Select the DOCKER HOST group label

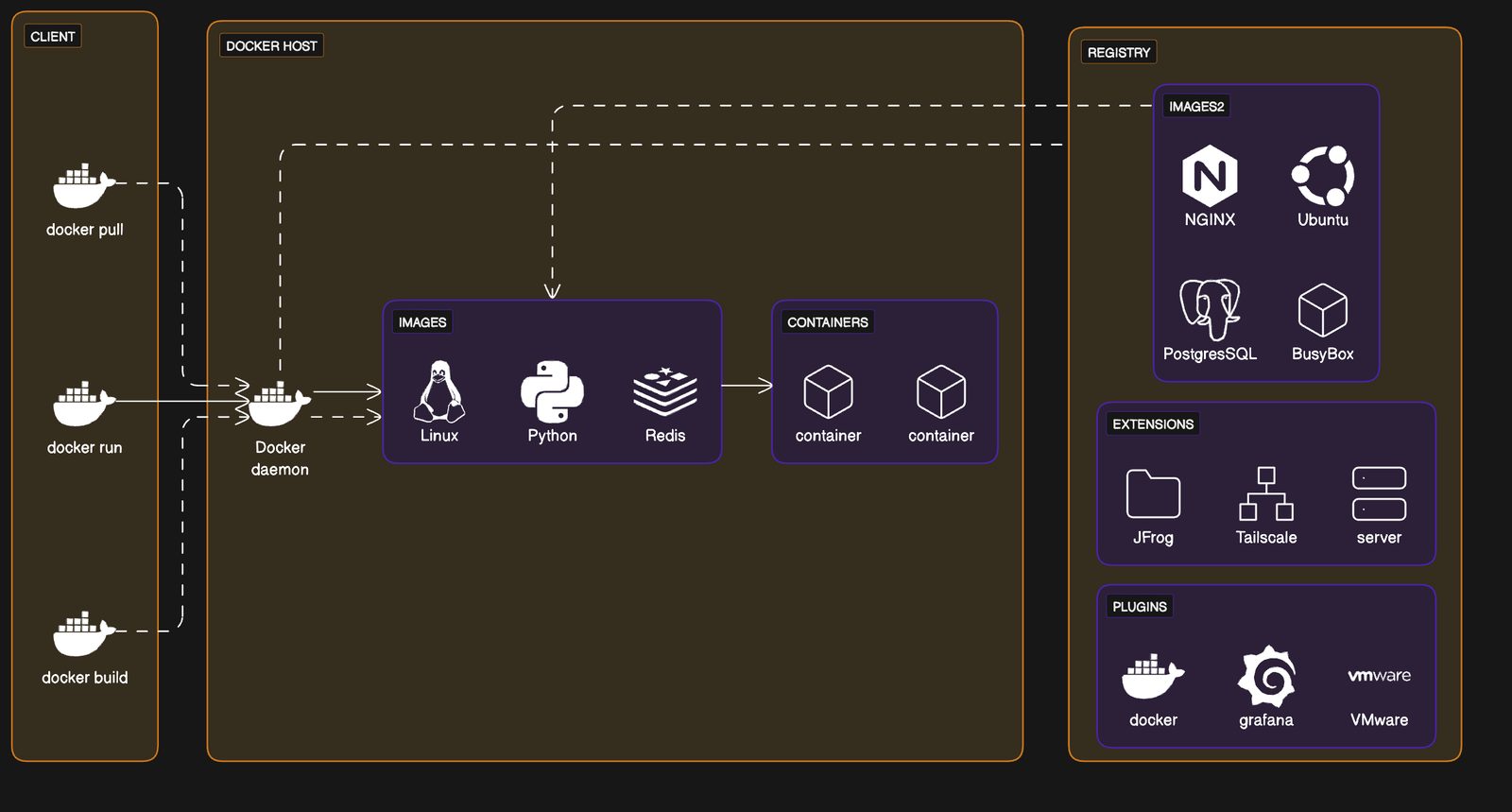click(x=271, y=45)
